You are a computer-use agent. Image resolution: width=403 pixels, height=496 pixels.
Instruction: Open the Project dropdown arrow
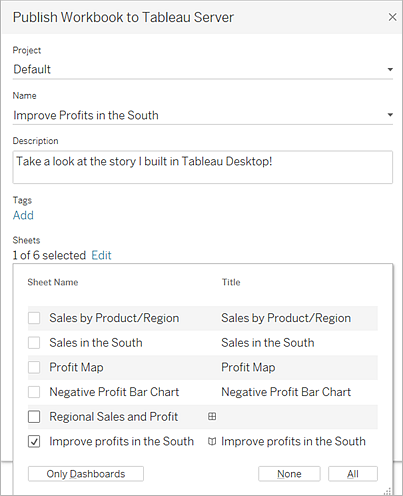click(x=390, y=69)
